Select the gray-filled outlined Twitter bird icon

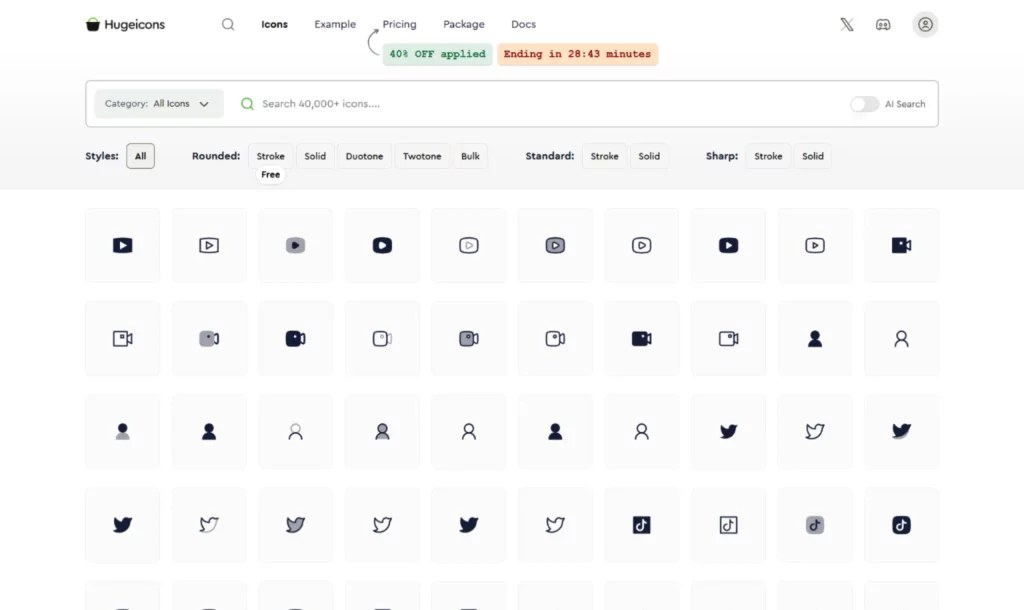(x=295, y=524)
